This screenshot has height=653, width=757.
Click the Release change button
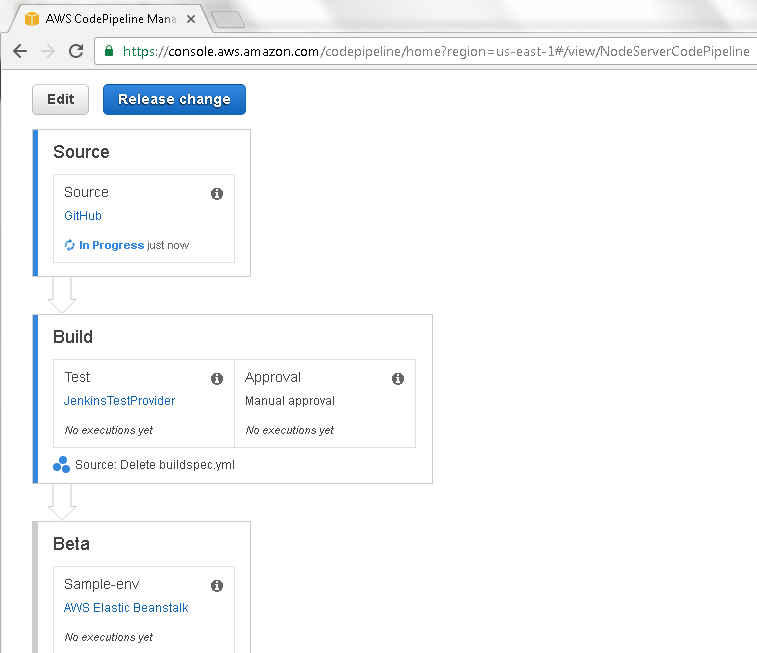(x=174, y=99)
